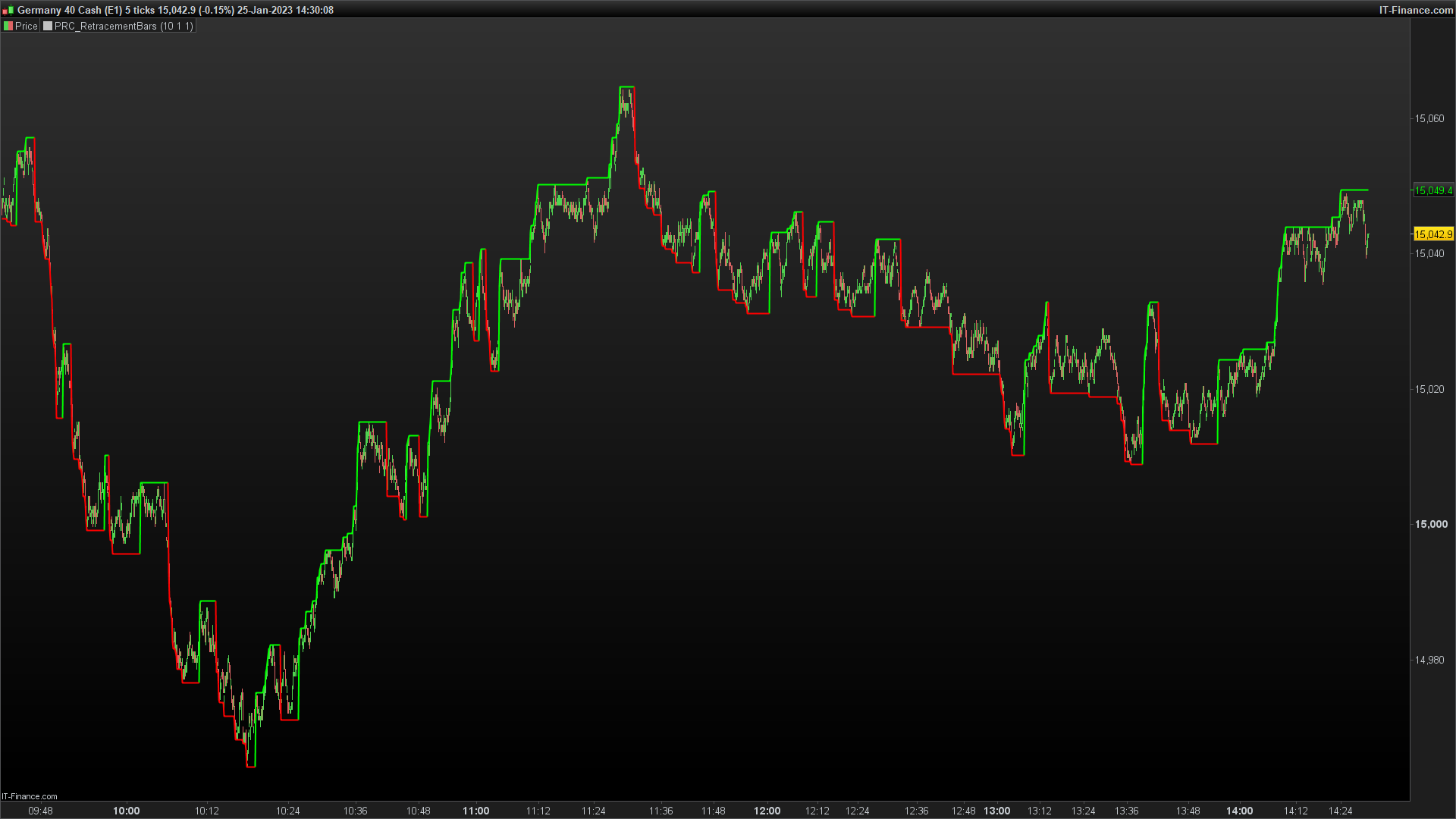
Task: Click the 15,060 price axis label
Action: [x=1429, y=118]
